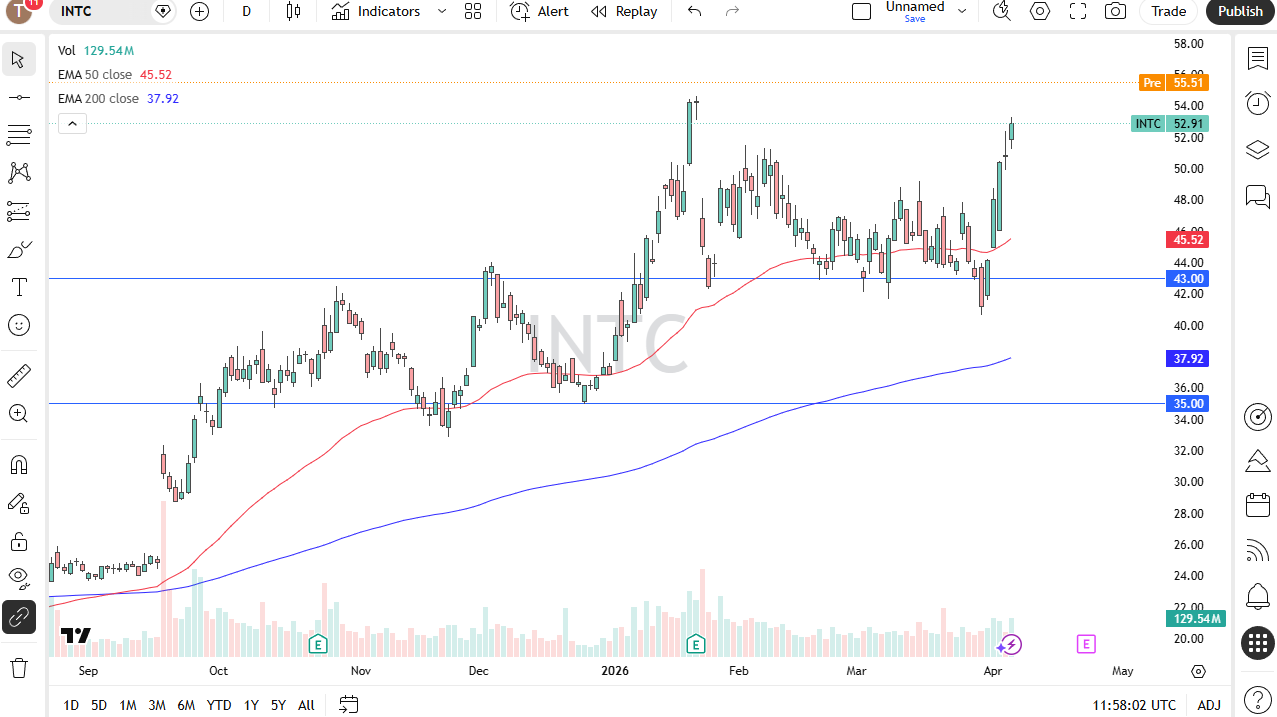Open the Fibonacci retracement tools

(19, 135)
